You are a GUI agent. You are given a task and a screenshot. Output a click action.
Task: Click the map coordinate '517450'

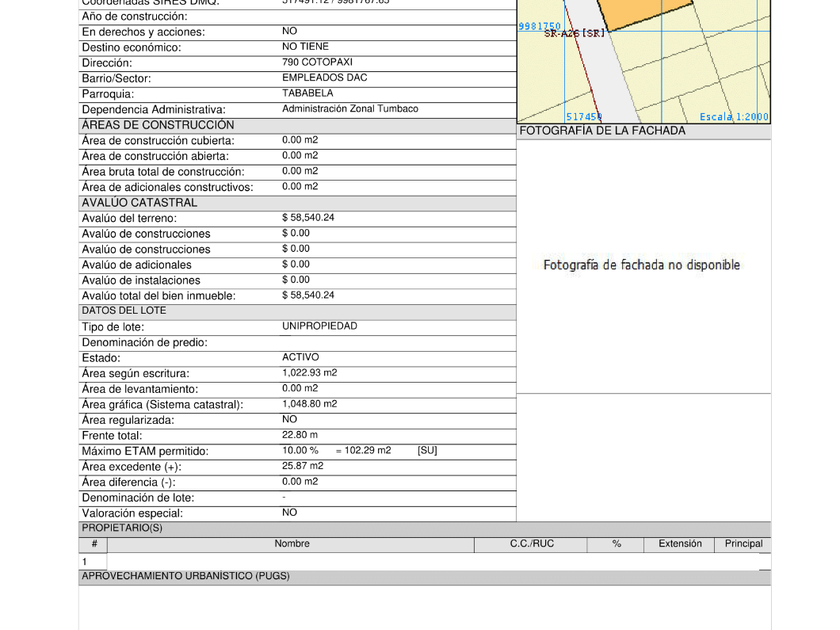(584, 117)
